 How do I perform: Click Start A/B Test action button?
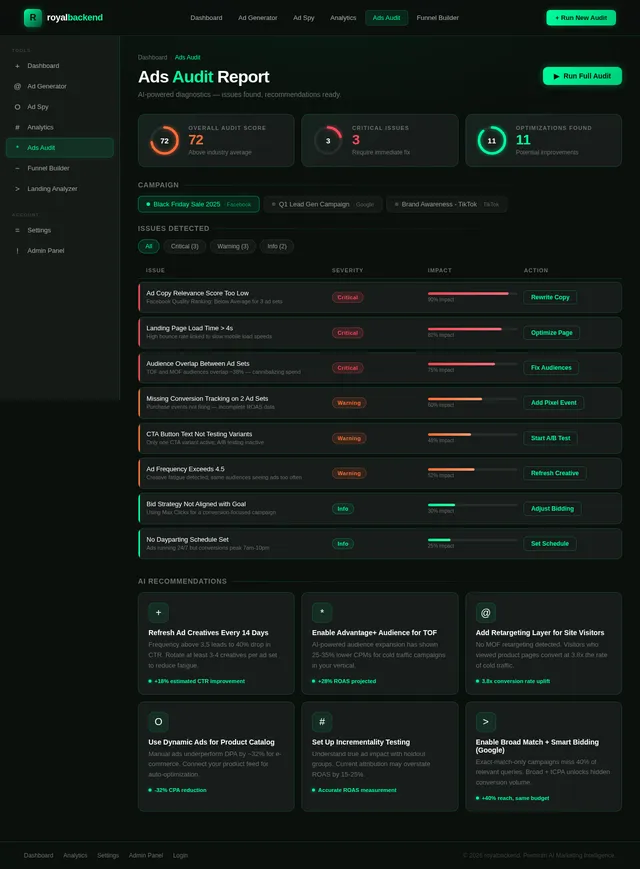coord(550,438)
